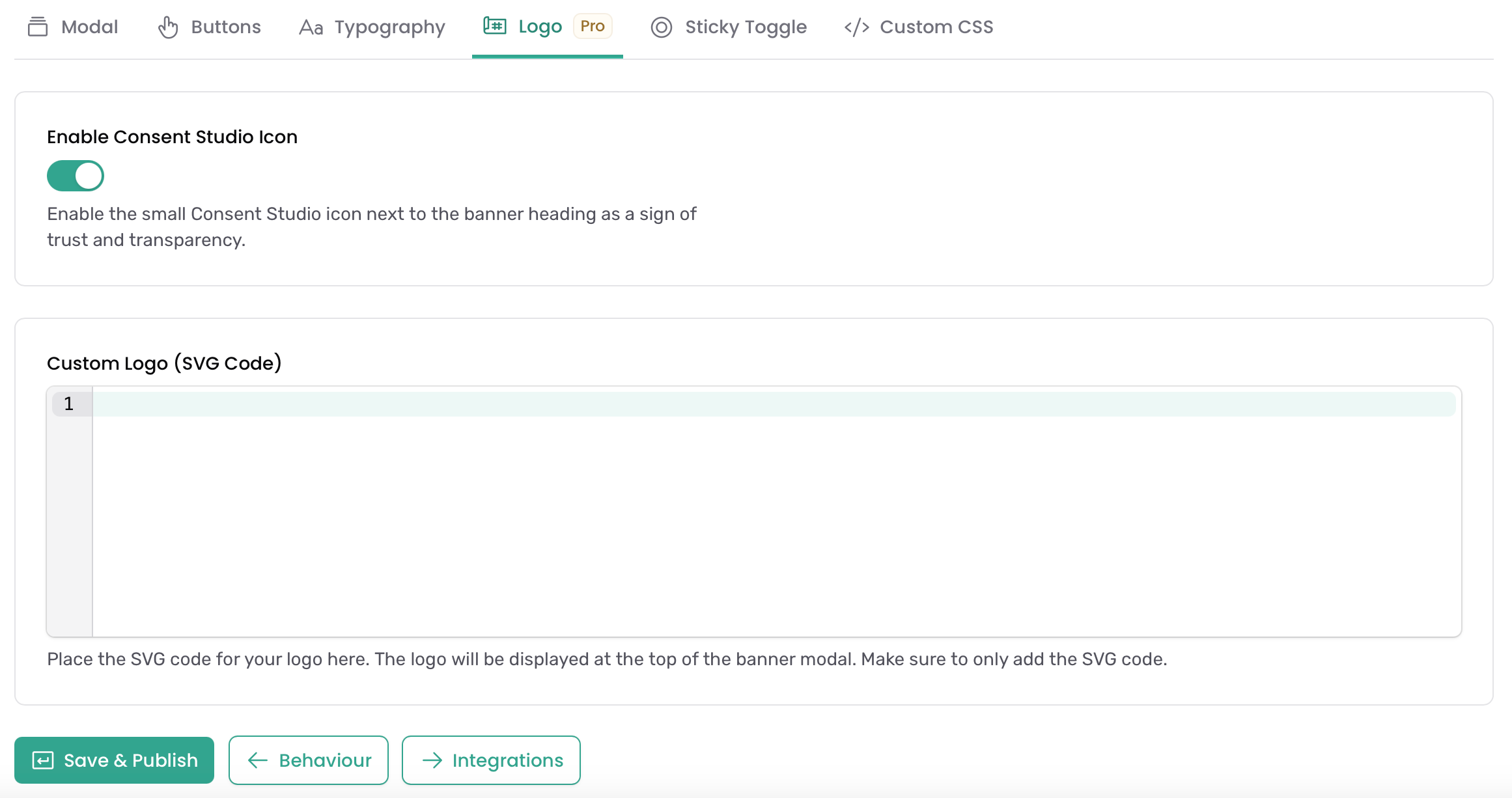Focus the Custom Logo SVG code editor

coord(754,512)
